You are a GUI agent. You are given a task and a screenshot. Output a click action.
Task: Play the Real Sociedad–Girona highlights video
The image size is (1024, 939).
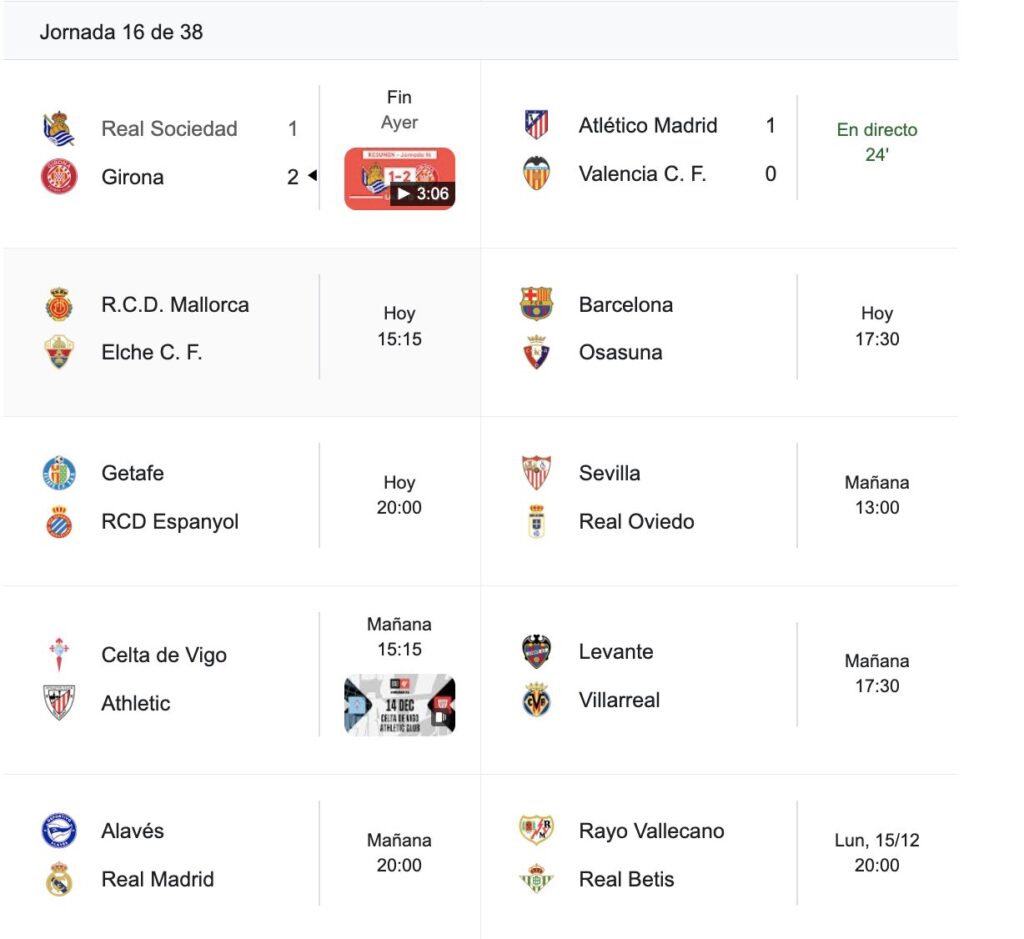[x=400, y=179]
